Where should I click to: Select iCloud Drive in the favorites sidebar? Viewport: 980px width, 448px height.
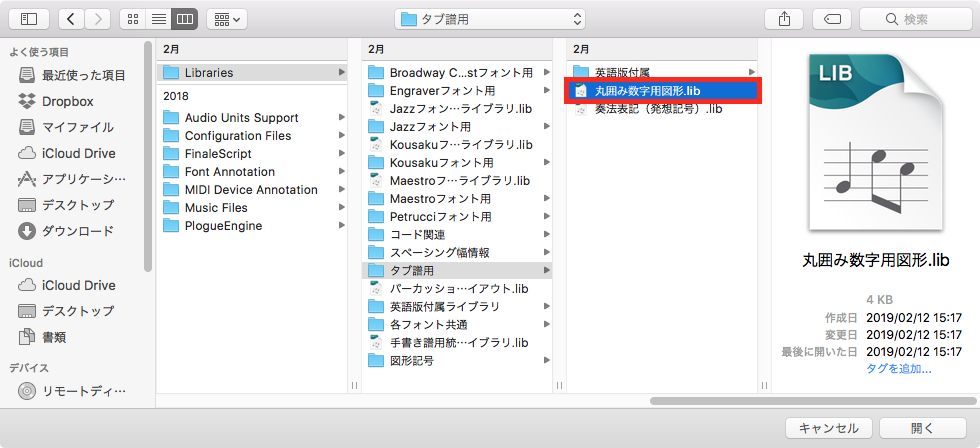78,153
